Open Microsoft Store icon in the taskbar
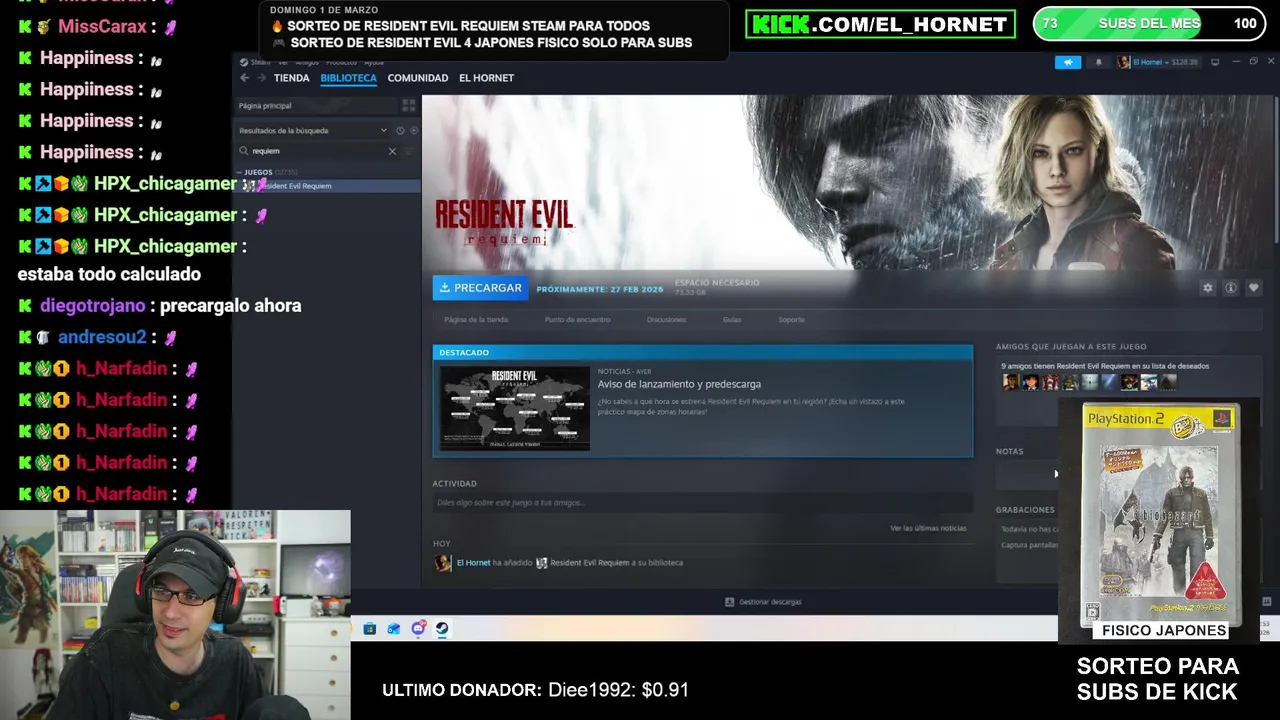 [x=370, y=629]
